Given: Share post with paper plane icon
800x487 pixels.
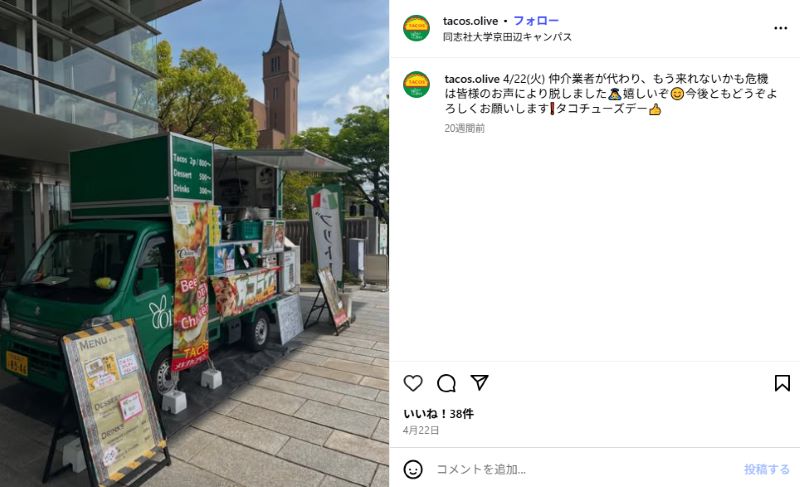Looking at the screenshot, I should 480,382.
